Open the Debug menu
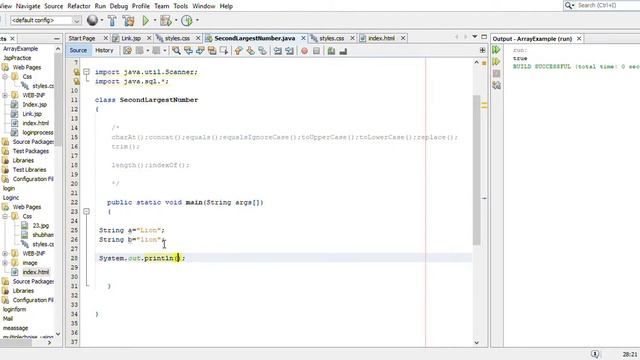This screenshot has height=360, width=640. pyautogui.click(x=119, y=6)
